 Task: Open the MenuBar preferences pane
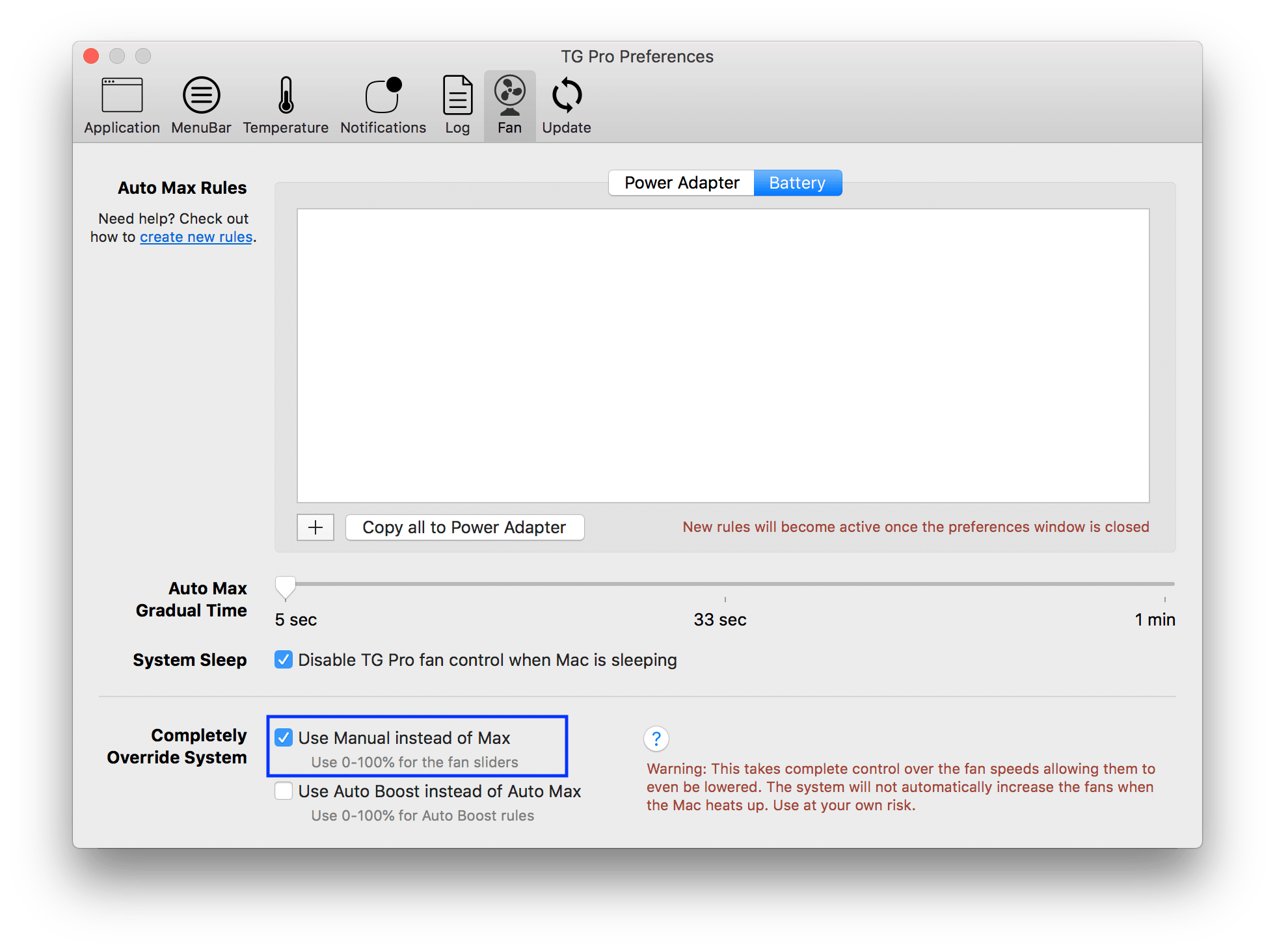pos(201,106)
